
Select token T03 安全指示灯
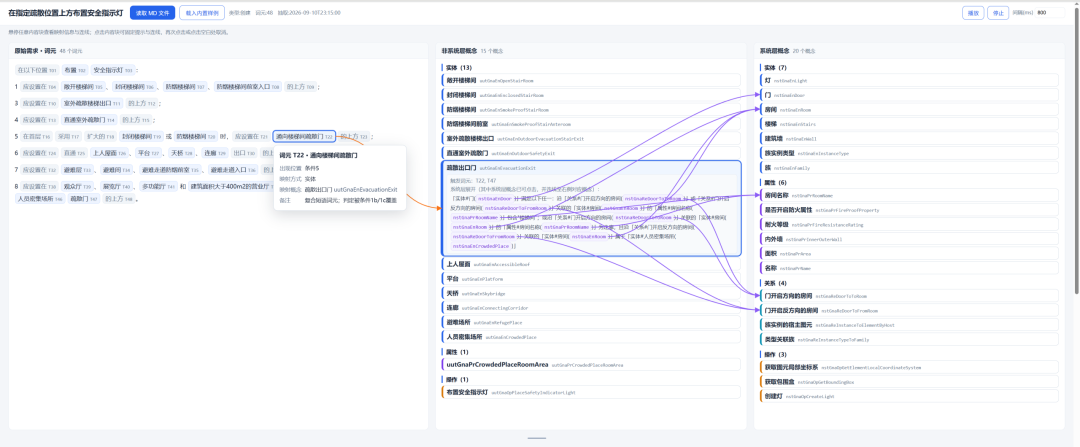click(x=113, y=70)
